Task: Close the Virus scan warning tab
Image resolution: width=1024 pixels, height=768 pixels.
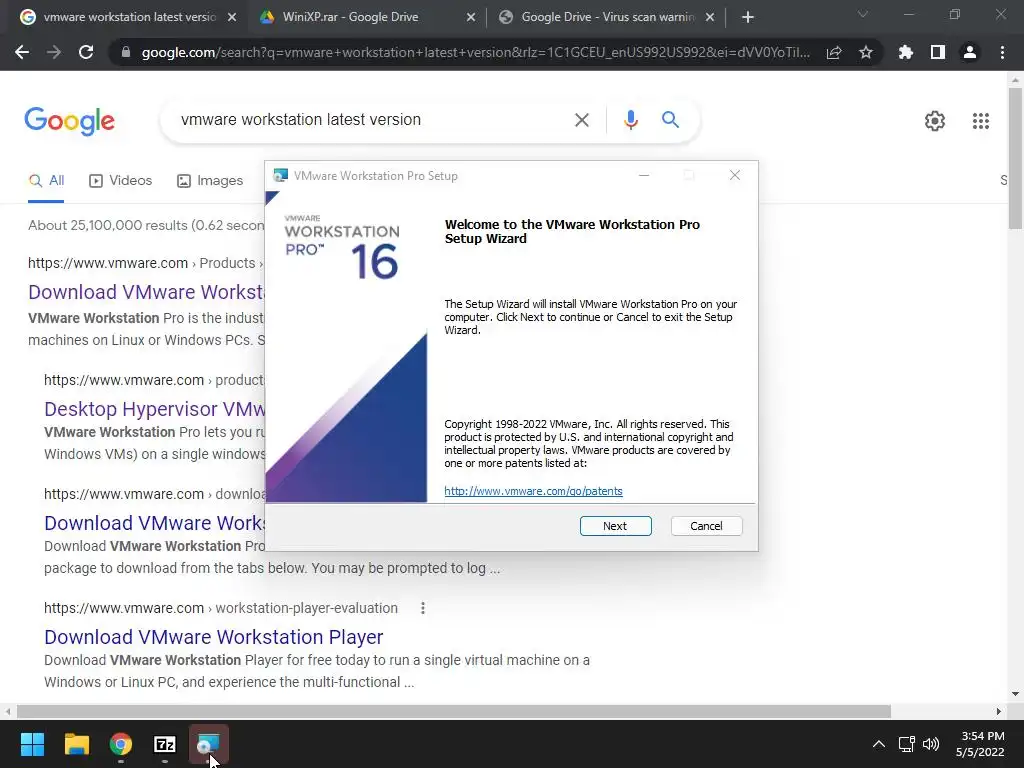Action: 710,17
